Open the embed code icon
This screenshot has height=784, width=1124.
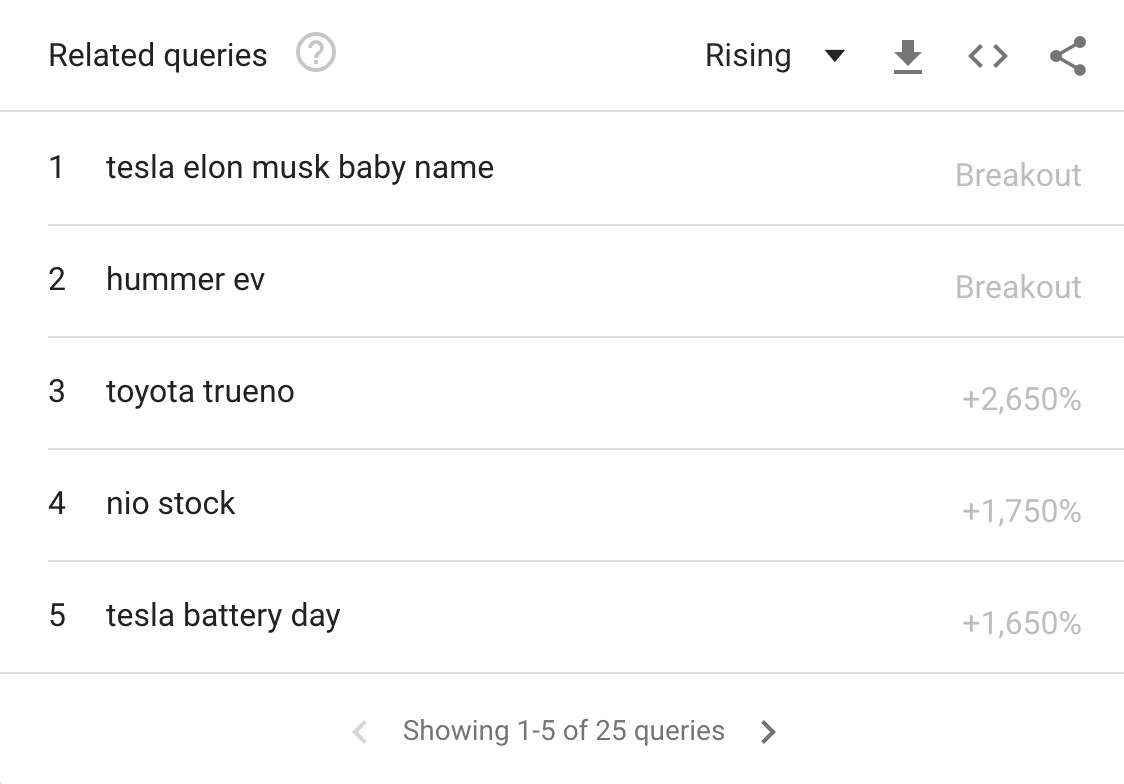pos(988,56)
